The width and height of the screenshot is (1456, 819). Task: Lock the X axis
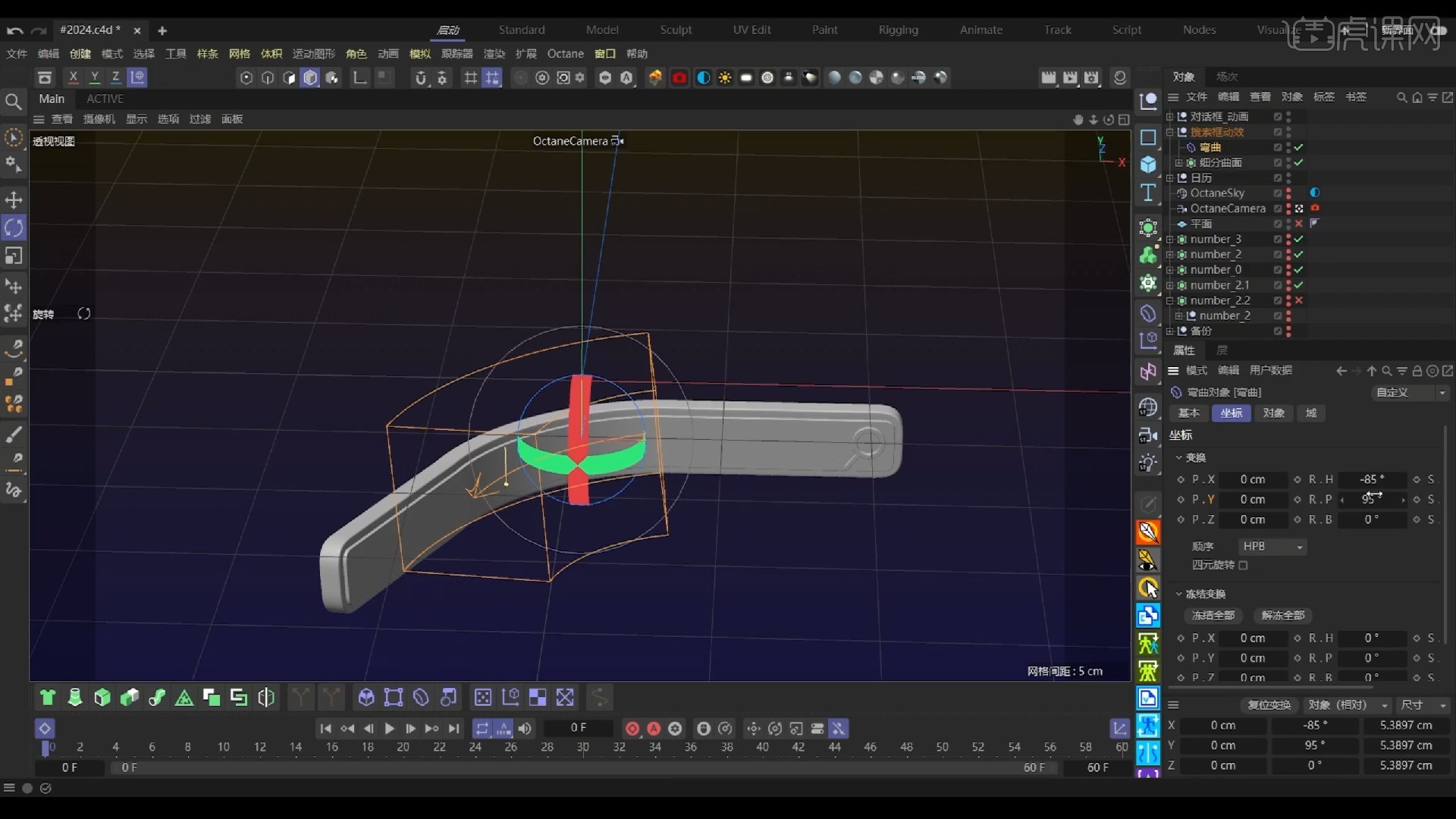[x=73, y=77]
